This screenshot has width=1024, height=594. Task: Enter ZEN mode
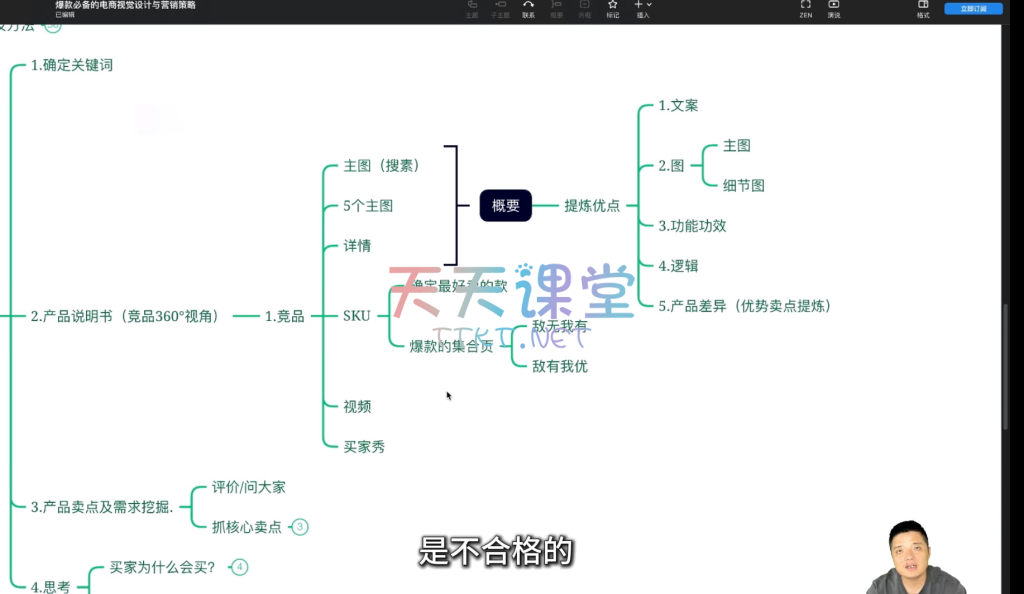click(805, 9)
